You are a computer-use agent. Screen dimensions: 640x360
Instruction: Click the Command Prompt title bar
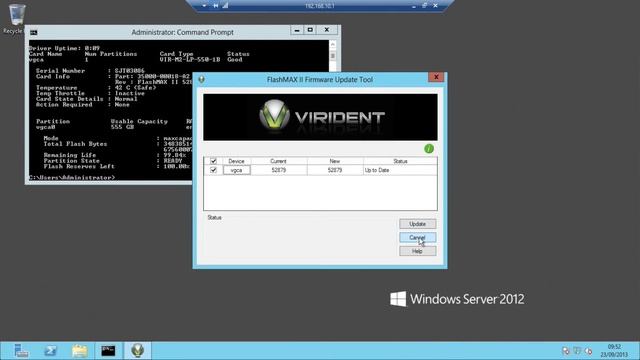[x=182, y=32]
